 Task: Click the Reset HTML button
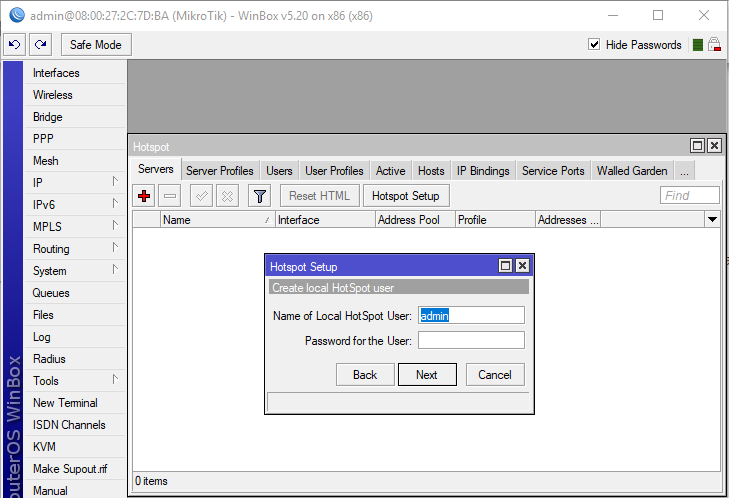click(319, 196)
